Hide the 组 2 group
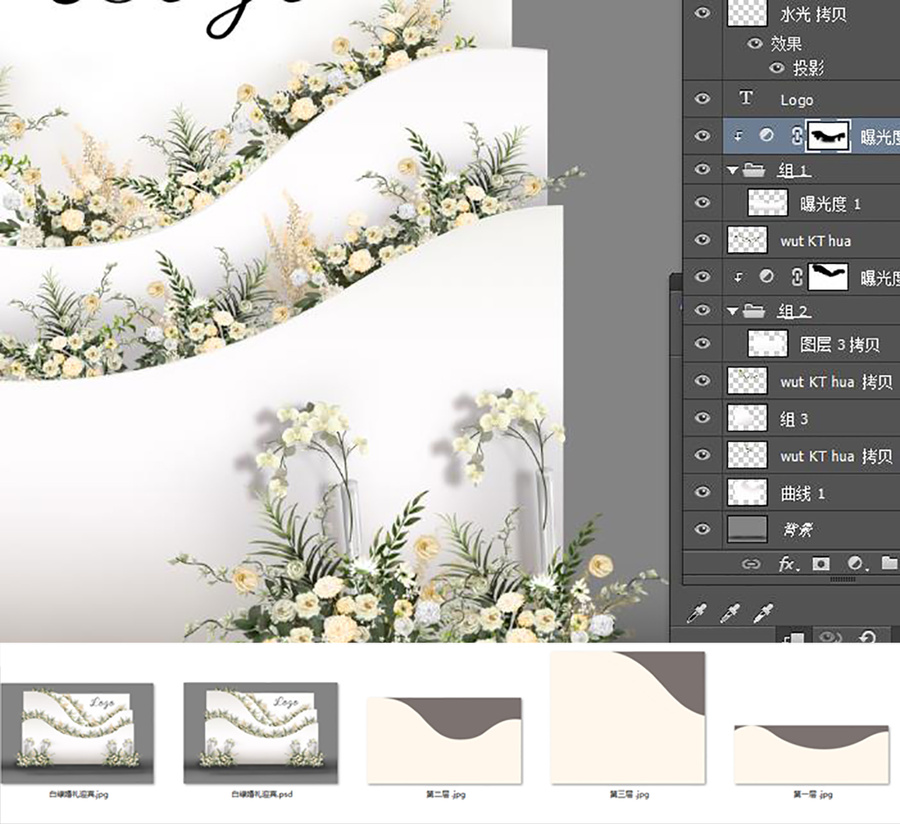The image size is (900, 824). [702, 310]
